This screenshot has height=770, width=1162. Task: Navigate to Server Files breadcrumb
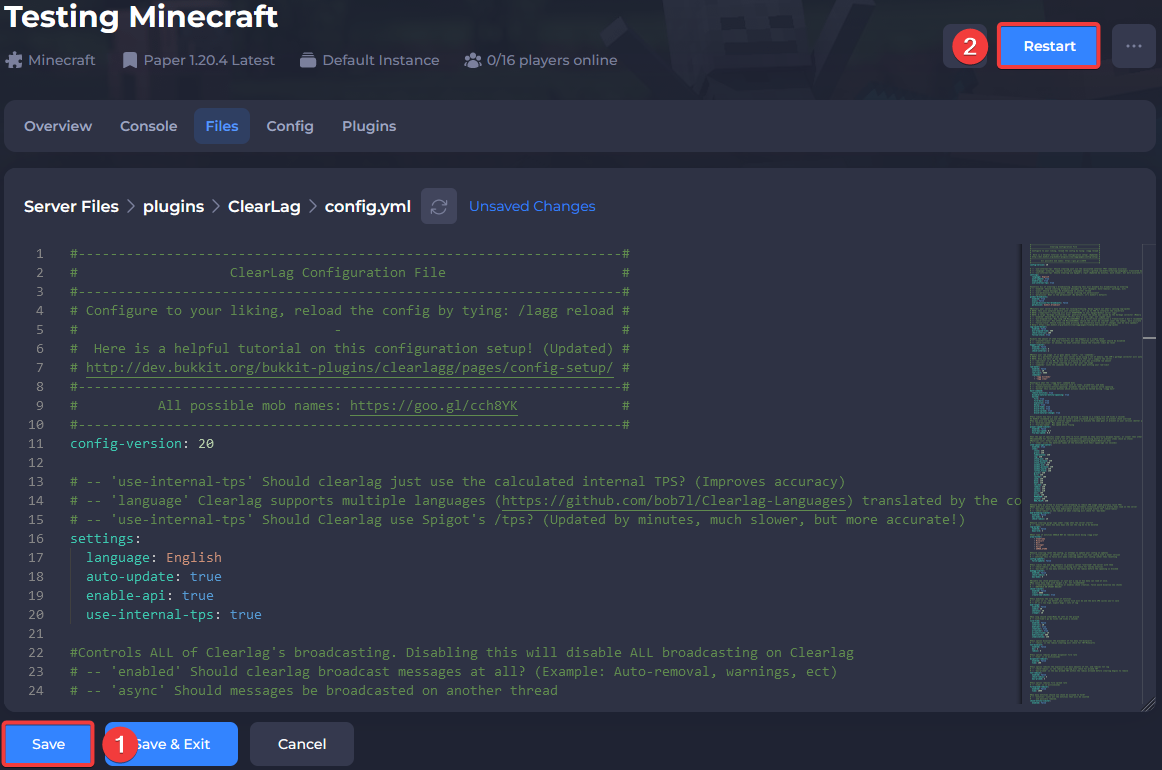(x=71, y=206)
